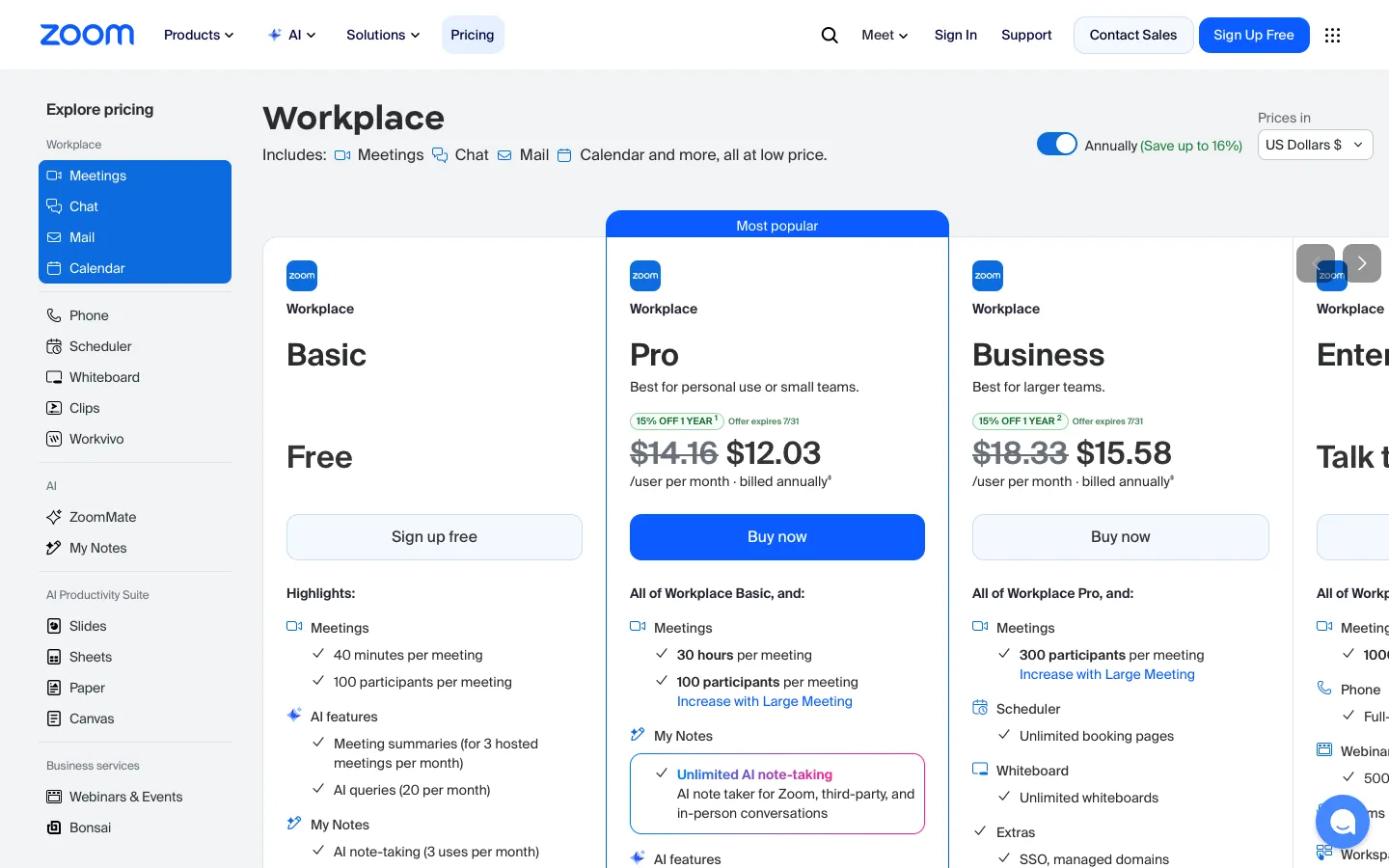Open the Unlimited AI note-taking link
Image resolution: width=1389 pixels, height=868 pixels.
tap(754, 774)
